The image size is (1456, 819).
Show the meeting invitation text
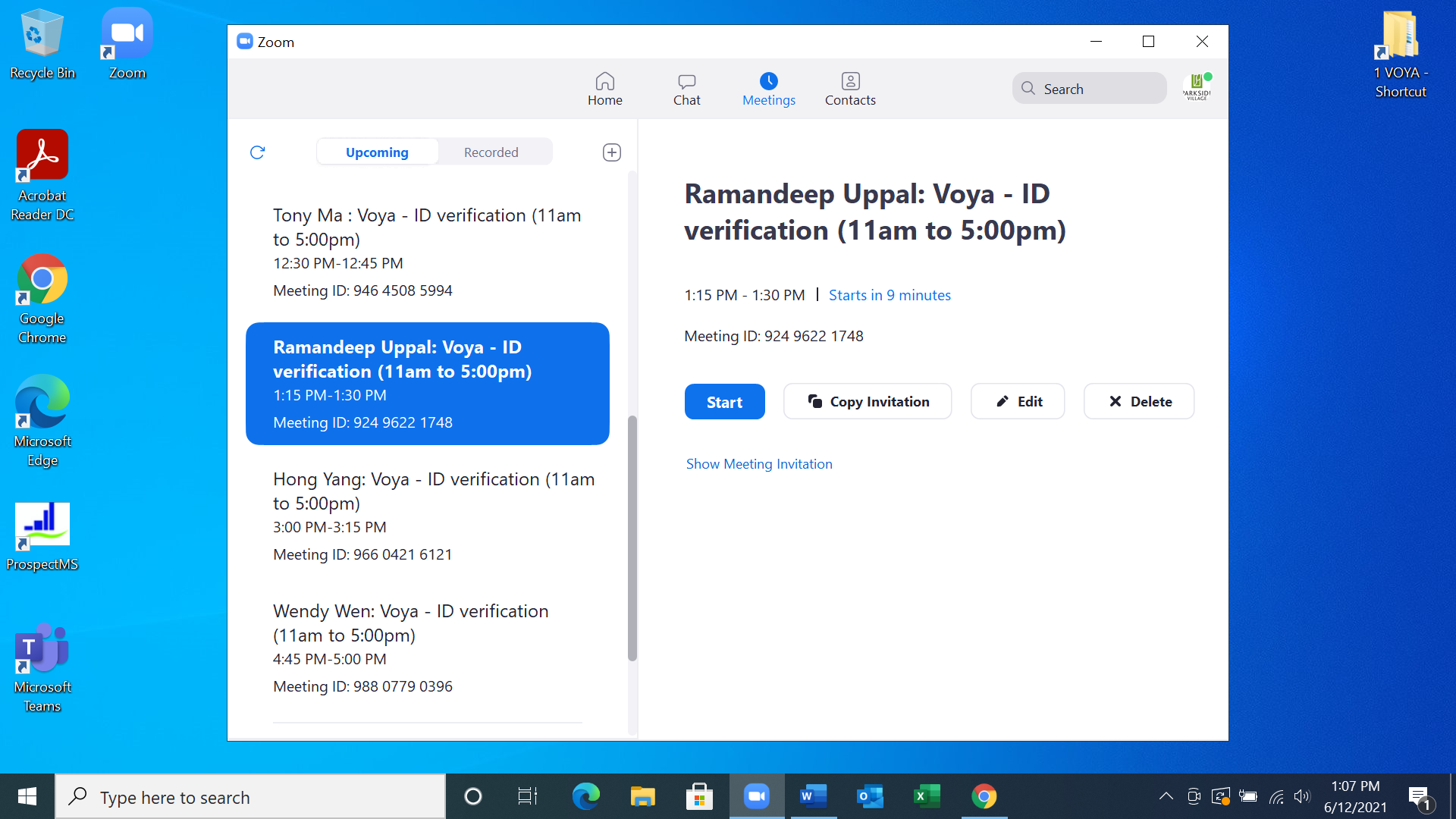click(759, 463)
